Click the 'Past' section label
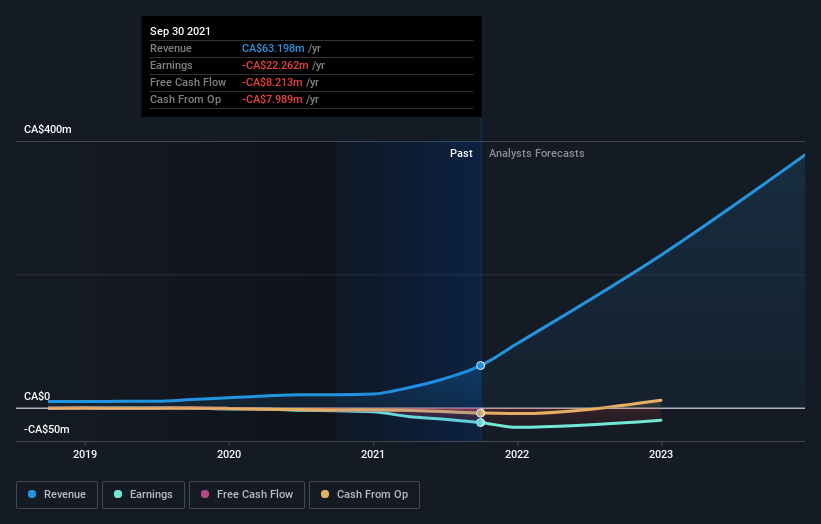Image resolution: width=821 pixels, height=524 pixels. [x=461, y=153]
